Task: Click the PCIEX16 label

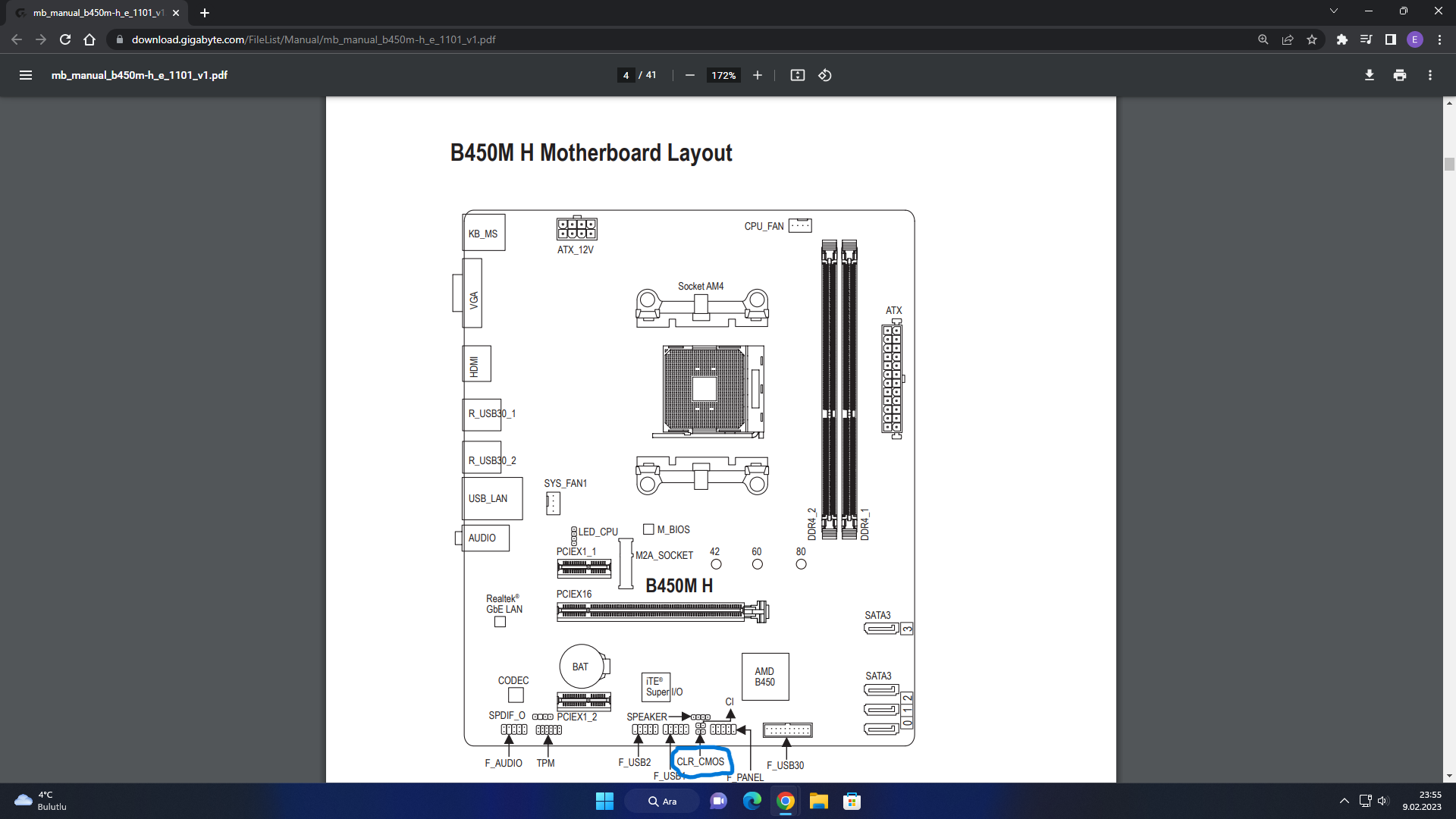Action: click(573, 594)
